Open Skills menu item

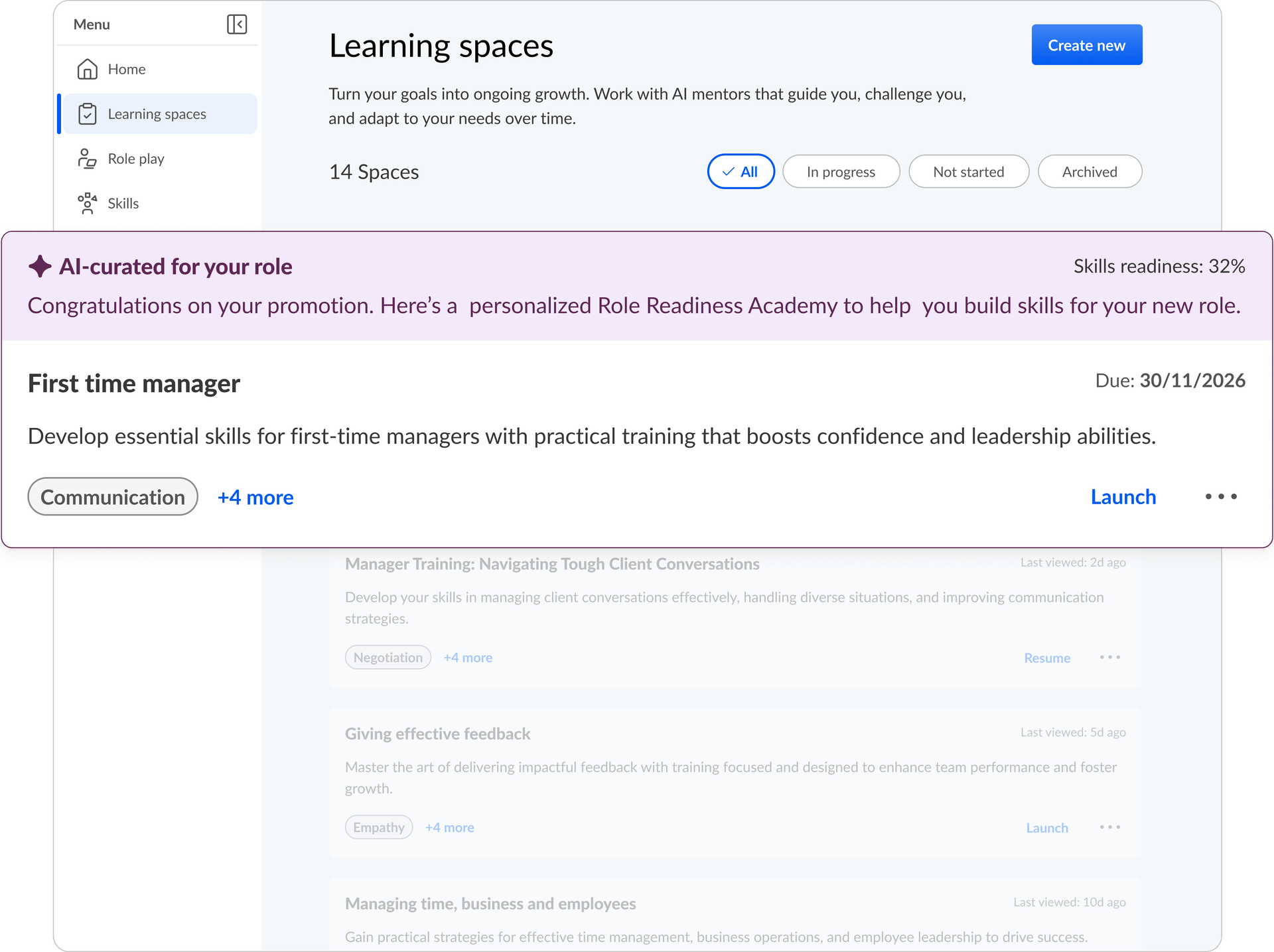point(157,203)
